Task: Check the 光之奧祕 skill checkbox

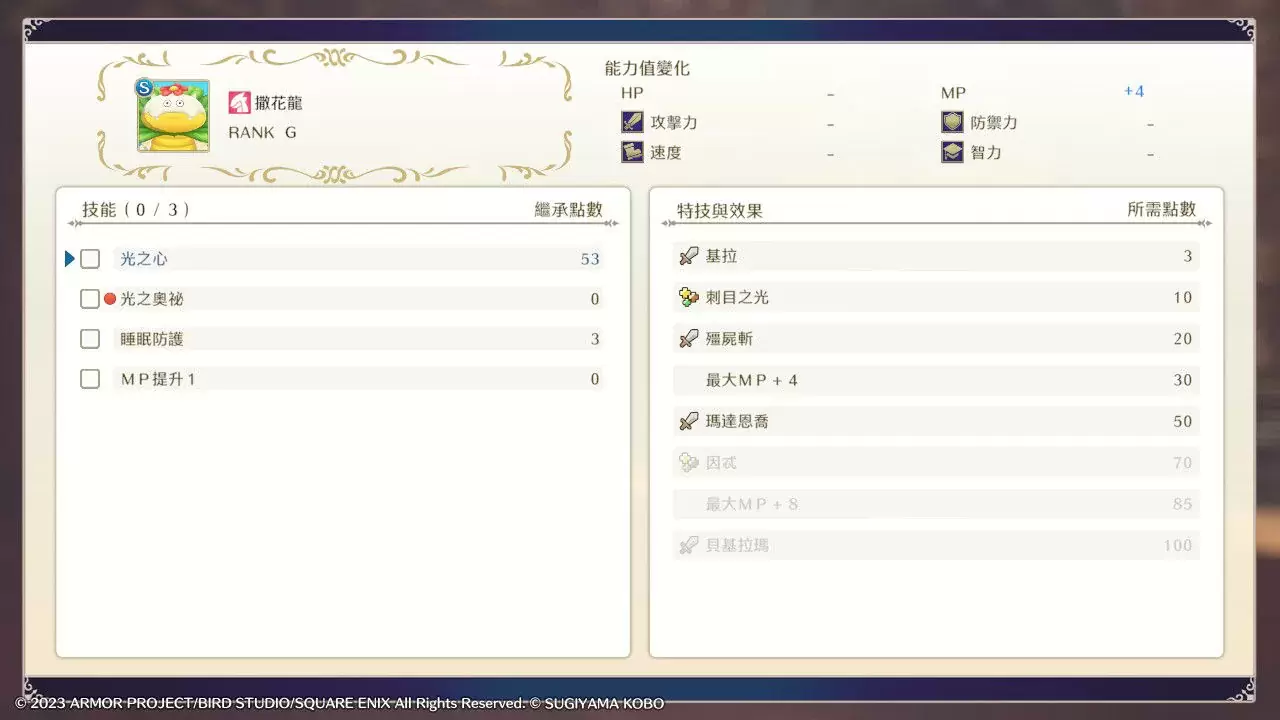Action: coord(90,299)
